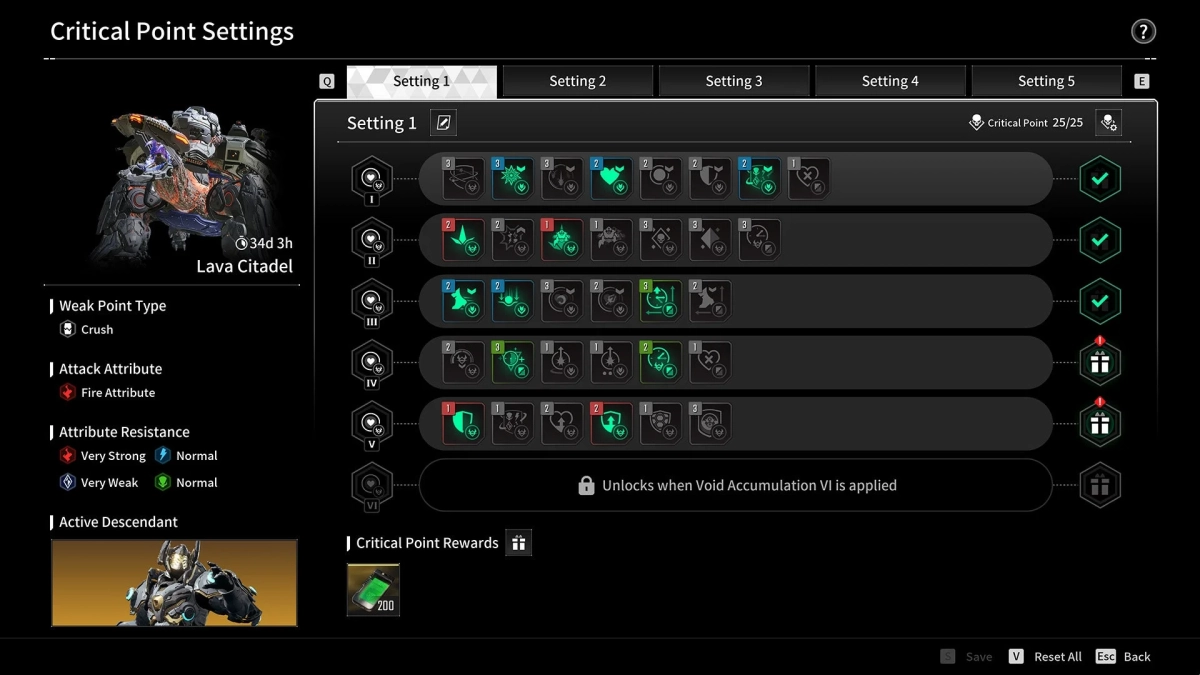Image resolution: width=1200 pixels, height=675 pixels.
Task: Select the green heart modifier in row I
Action: 610,178
